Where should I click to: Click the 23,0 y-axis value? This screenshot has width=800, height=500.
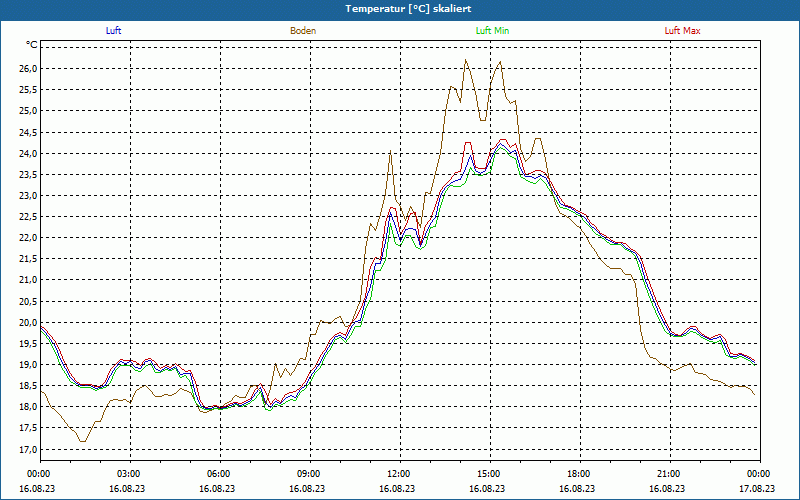click(x=28, y=196)
